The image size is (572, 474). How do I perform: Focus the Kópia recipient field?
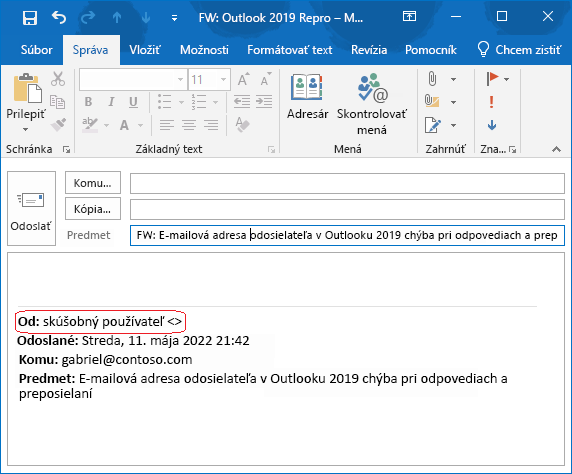[347, 209]
